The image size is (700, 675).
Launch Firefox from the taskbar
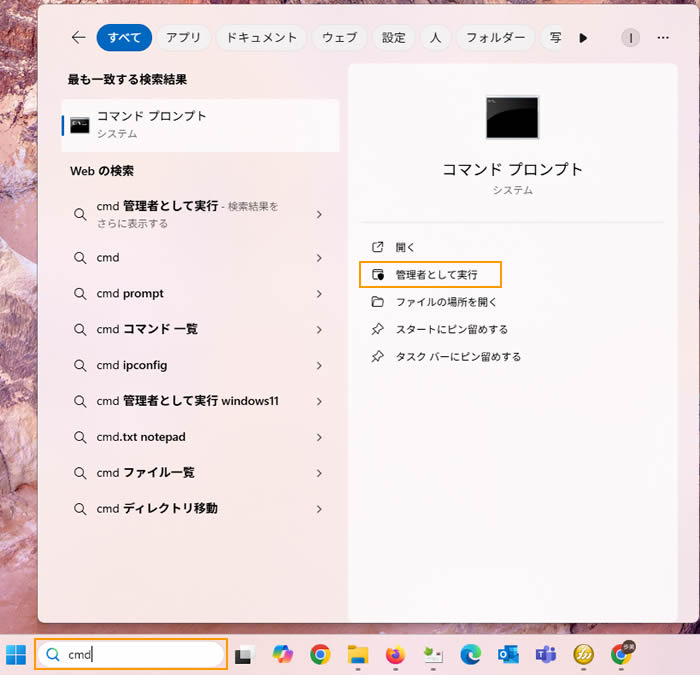coord(395,655)
